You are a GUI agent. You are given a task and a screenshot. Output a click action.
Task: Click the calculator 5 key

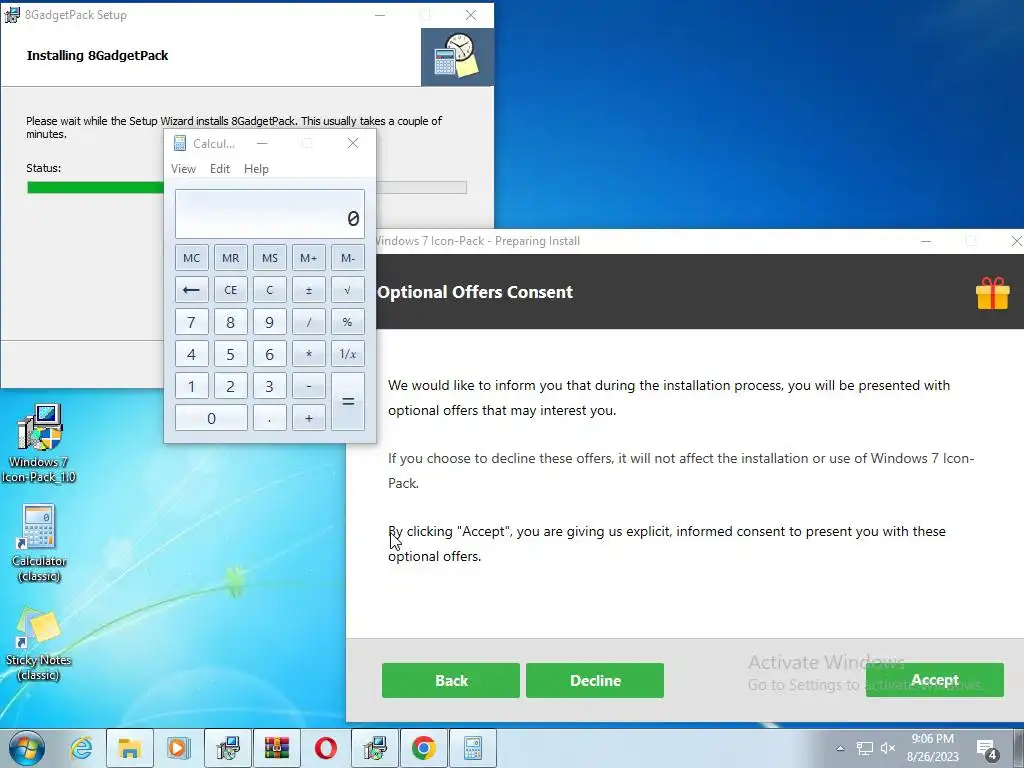pos(231,354)
